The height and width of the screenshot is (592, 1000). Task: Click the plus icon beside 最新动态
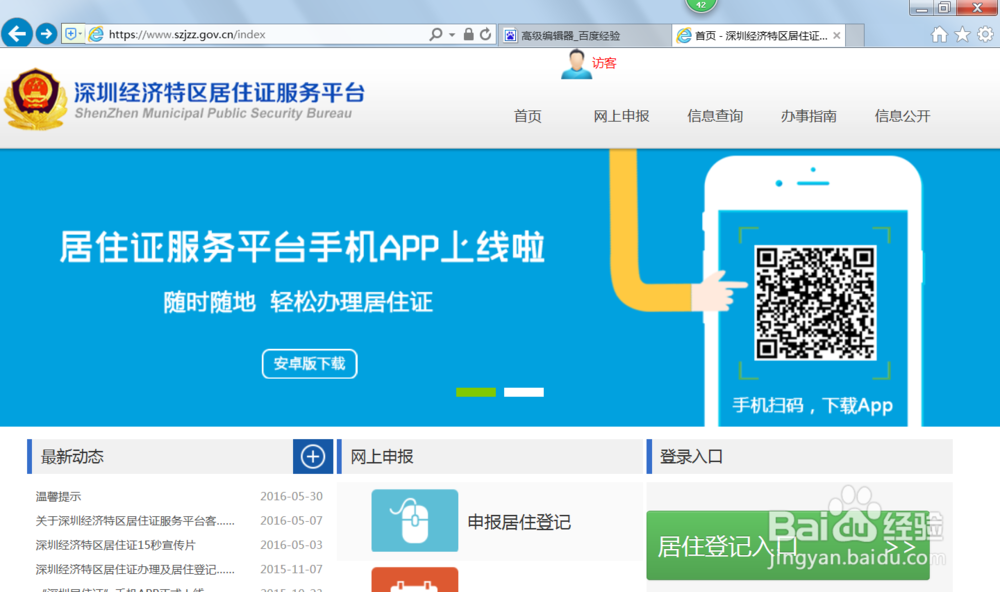tap(312, 457)
